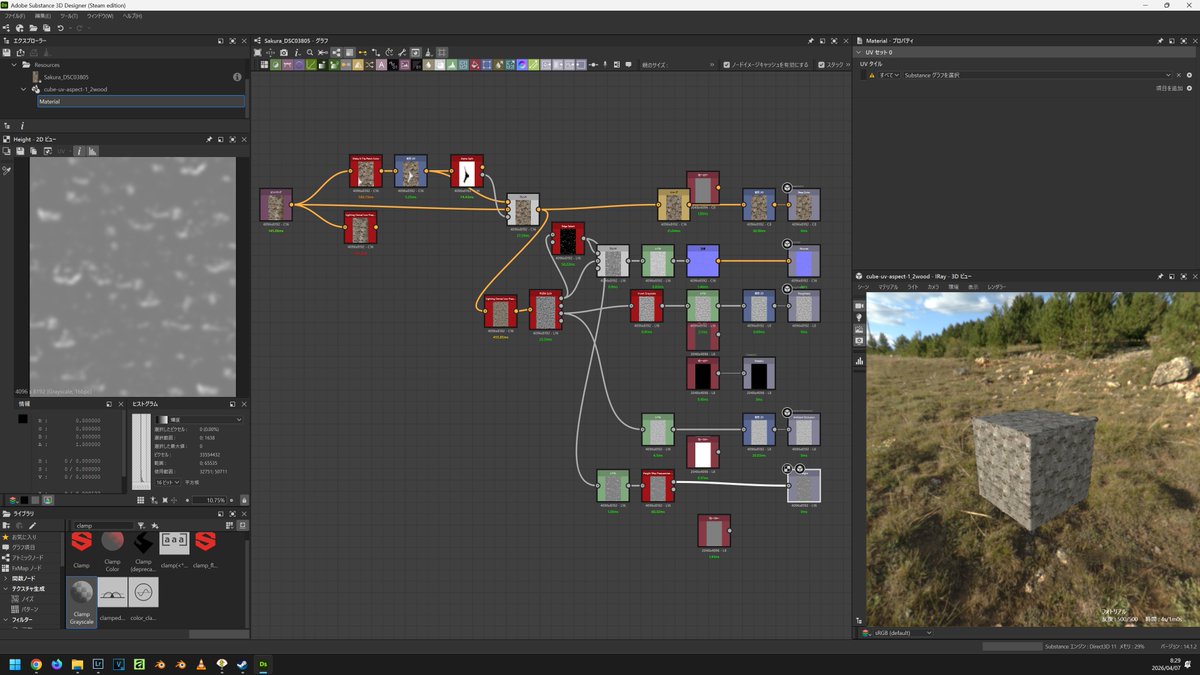Screen dimensions: 1200x675
Task: Toggle the grid display icon in graph toolbar
Action: click(440, 53)
